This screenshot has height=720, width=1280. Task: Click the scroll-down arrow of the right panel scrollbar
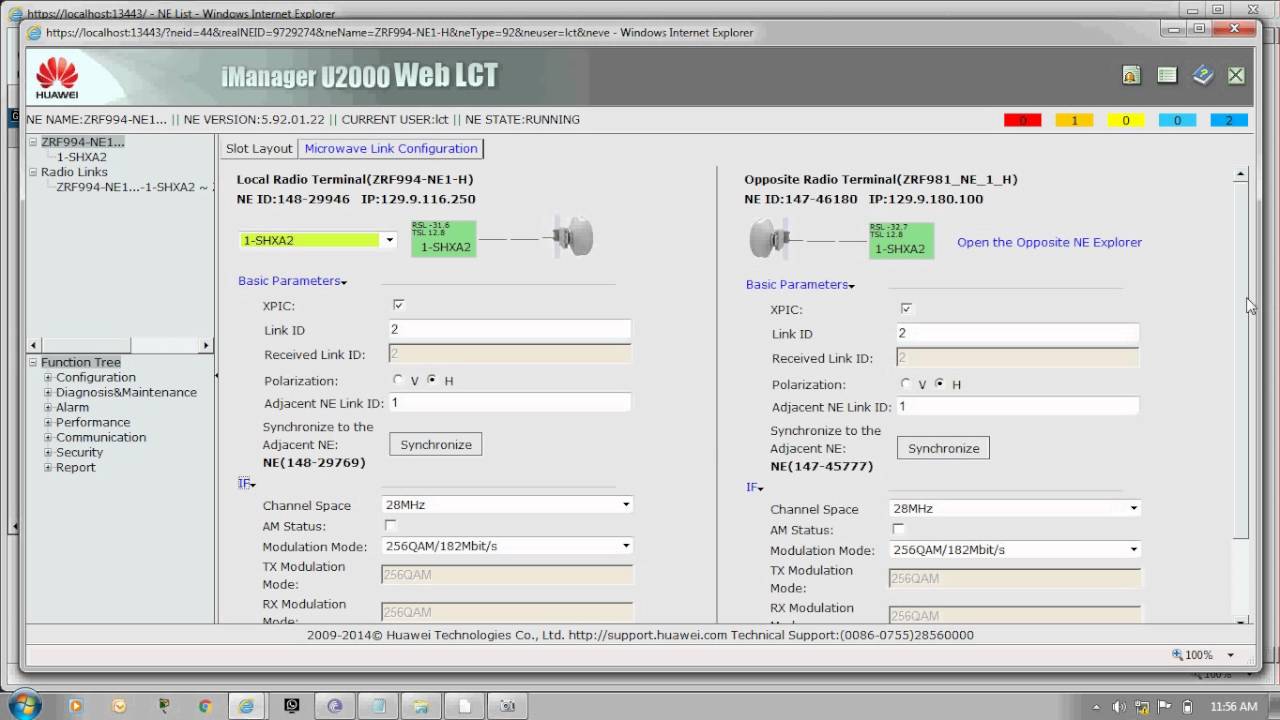click(x=1241, y=621)
